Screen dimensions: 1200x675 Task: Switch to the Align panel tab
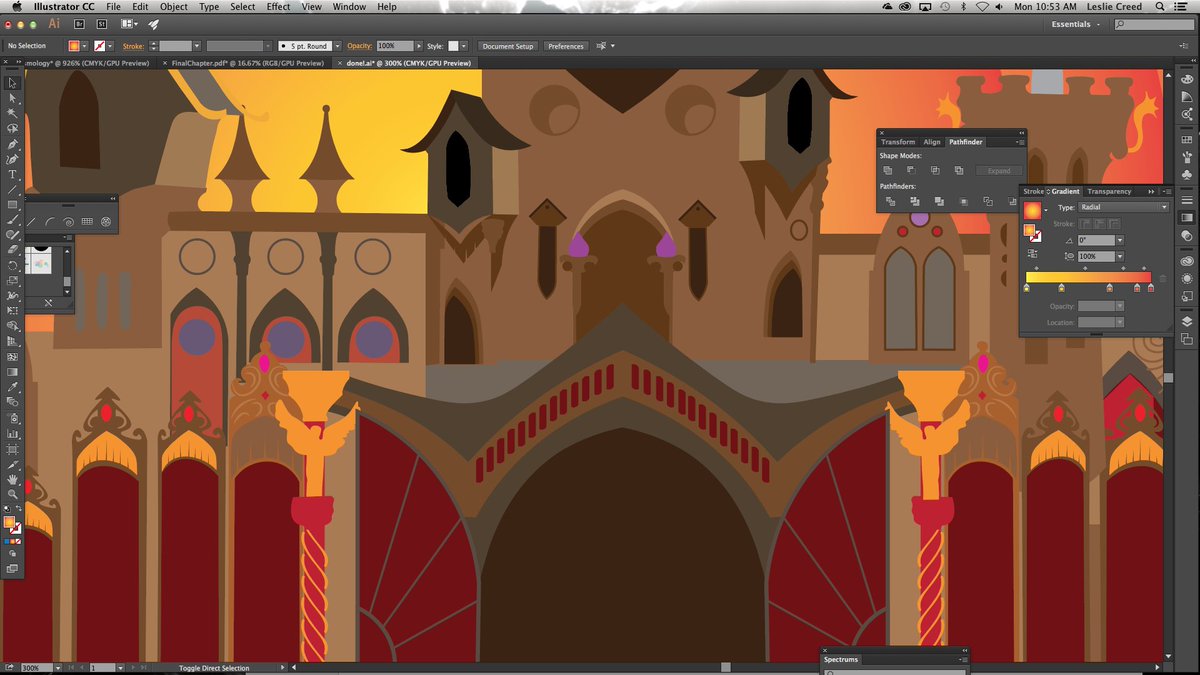click(x=932, y=142)
